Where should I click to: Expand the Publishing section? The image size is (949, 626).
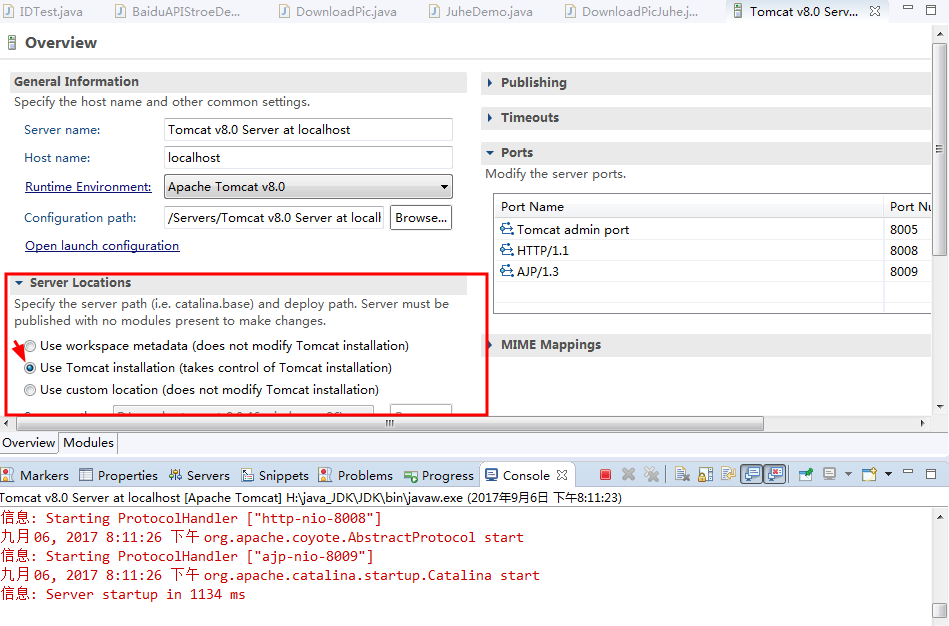[x=490, y=82]
